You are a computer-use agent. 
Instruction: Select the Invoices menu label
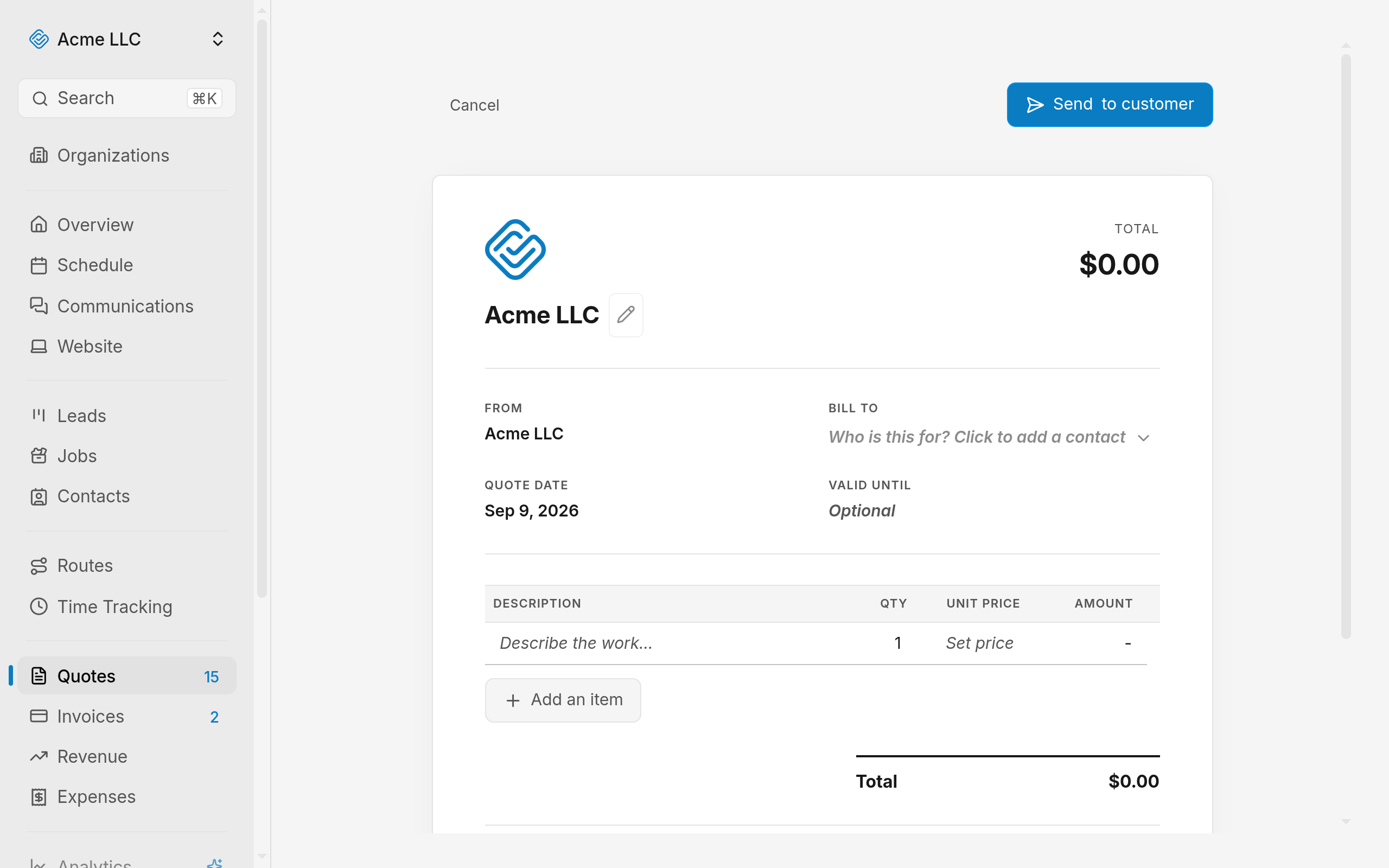(91, 717)
